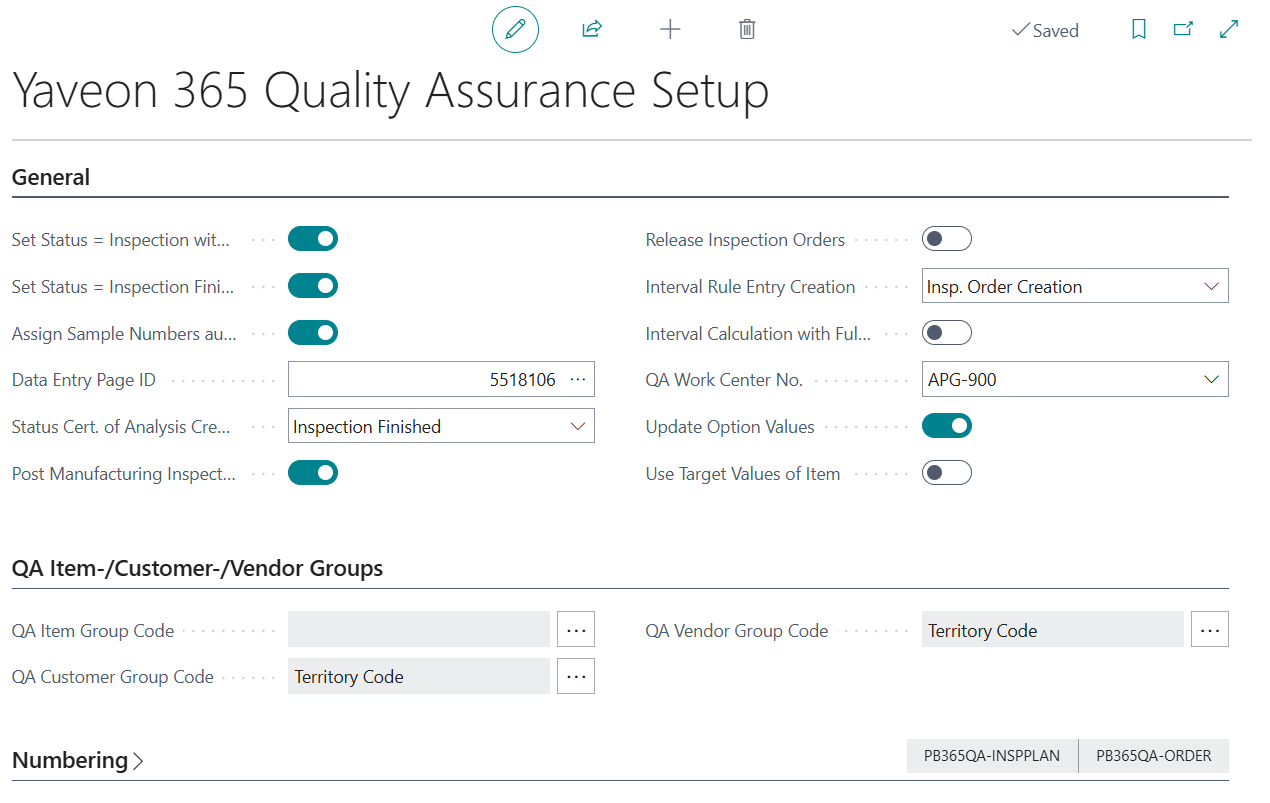The image size is (1270, 803).
Task: Click the QA Item Group Code label
Action: click(93, 631)
